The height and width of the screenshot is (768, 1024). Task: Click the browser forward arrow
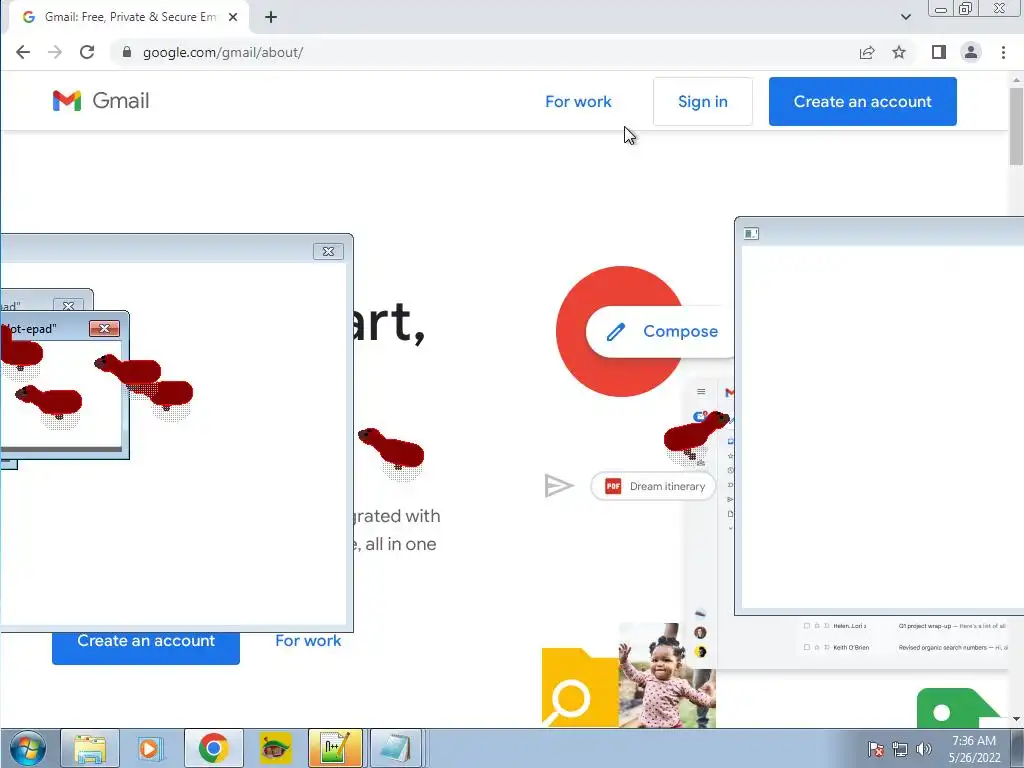point(55,52)
